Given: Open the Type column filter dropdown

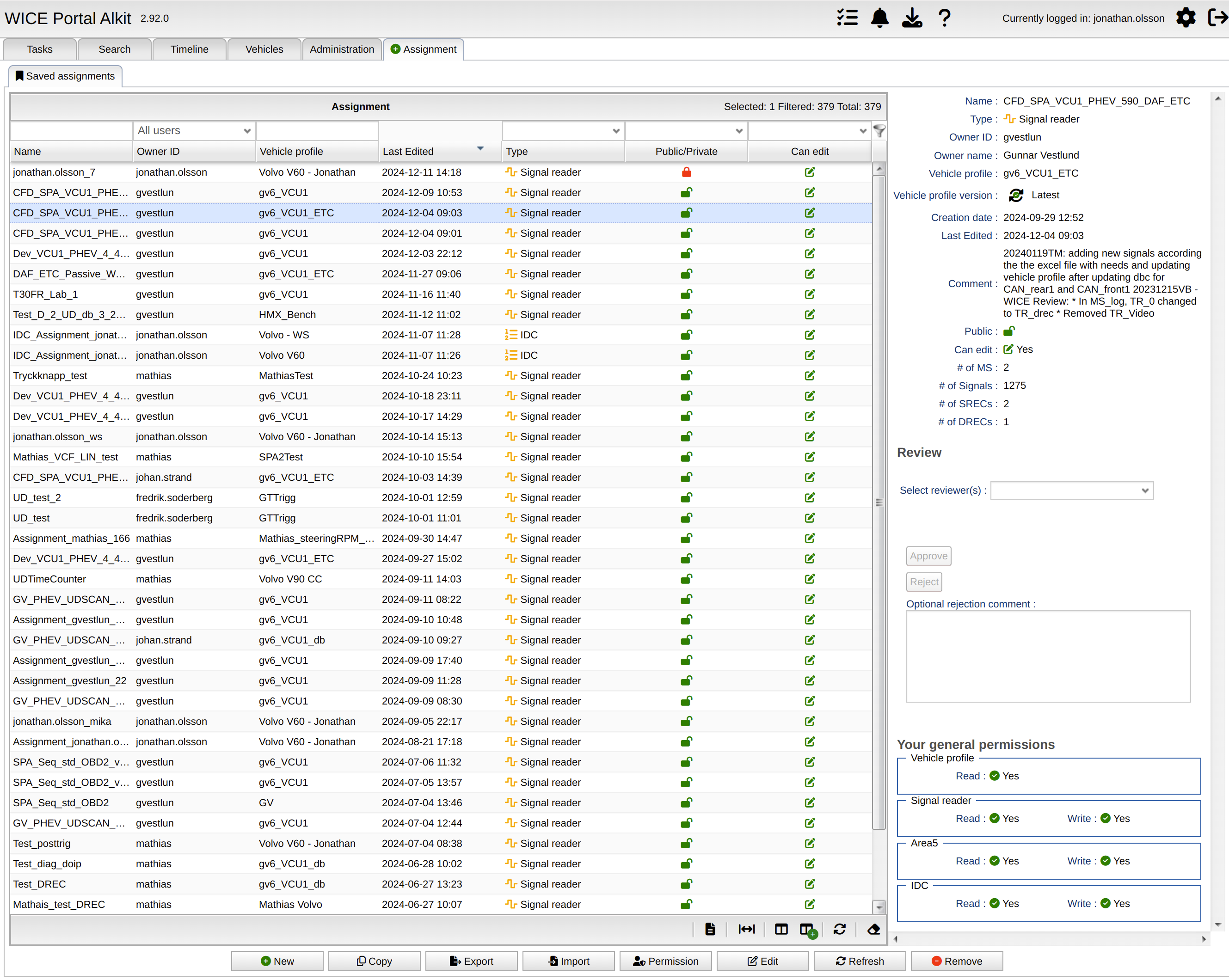Looking at the screenshot, I should click(563, 130).
